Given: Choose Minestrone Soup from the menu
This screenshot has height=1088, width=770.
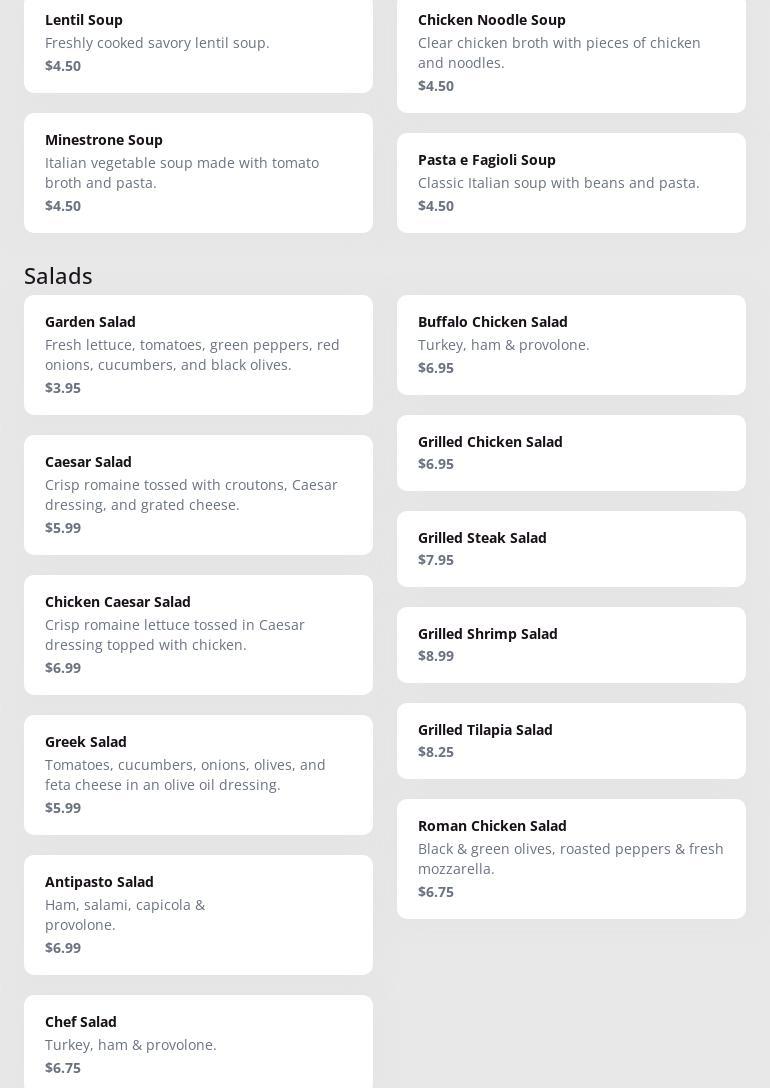Looking at the screenshot, I should point(198,173).
